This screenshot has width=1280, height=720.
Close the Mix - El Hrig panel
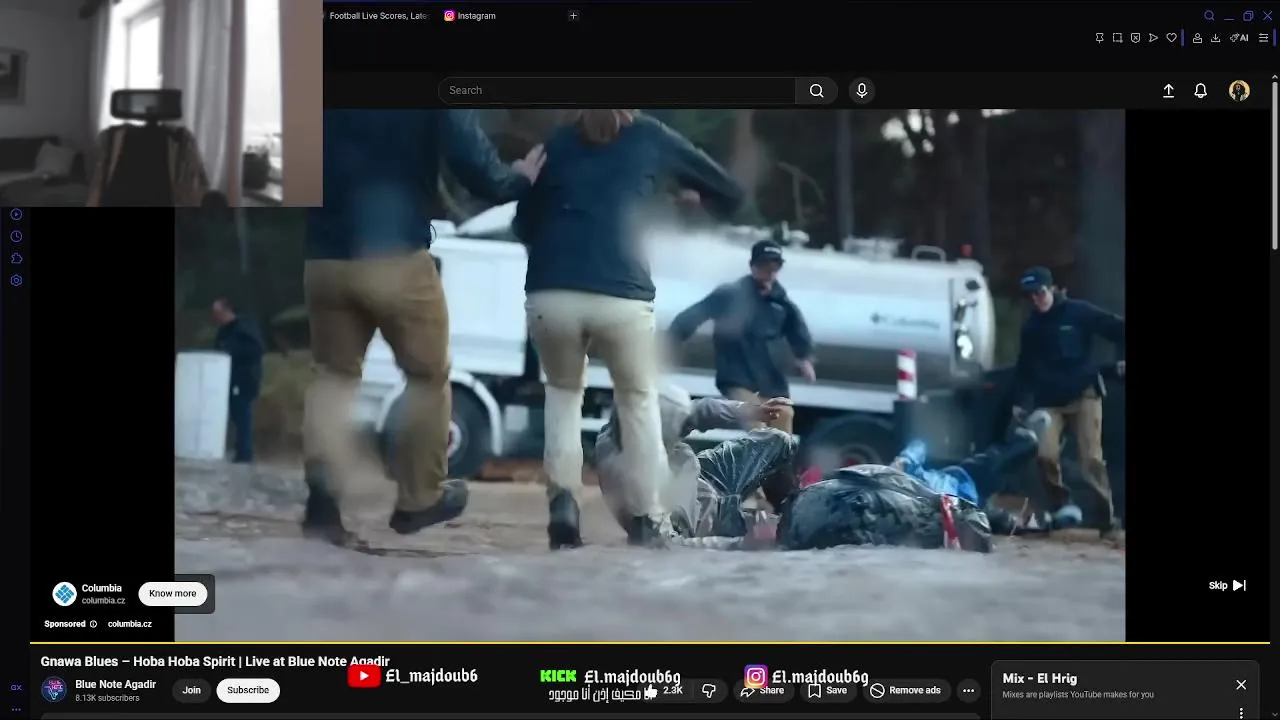(1241, 685)
